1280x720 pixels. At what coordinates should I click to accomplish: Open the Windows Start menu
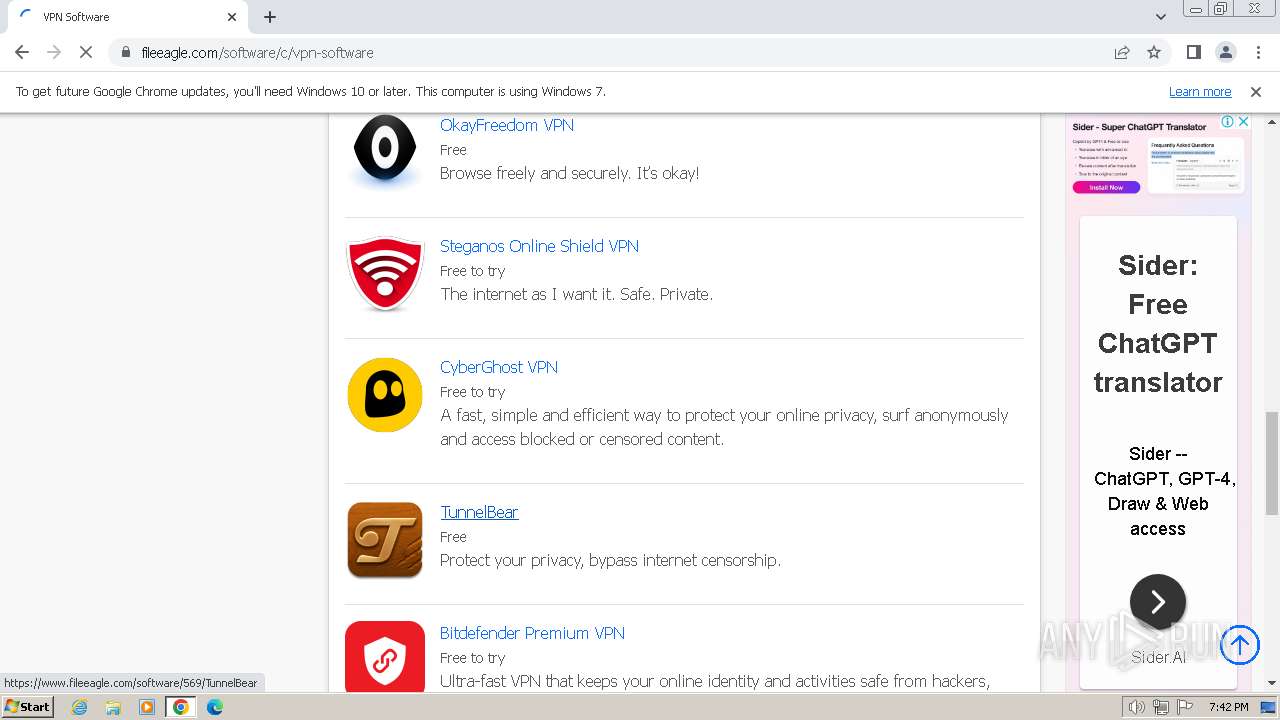(27, 706)
